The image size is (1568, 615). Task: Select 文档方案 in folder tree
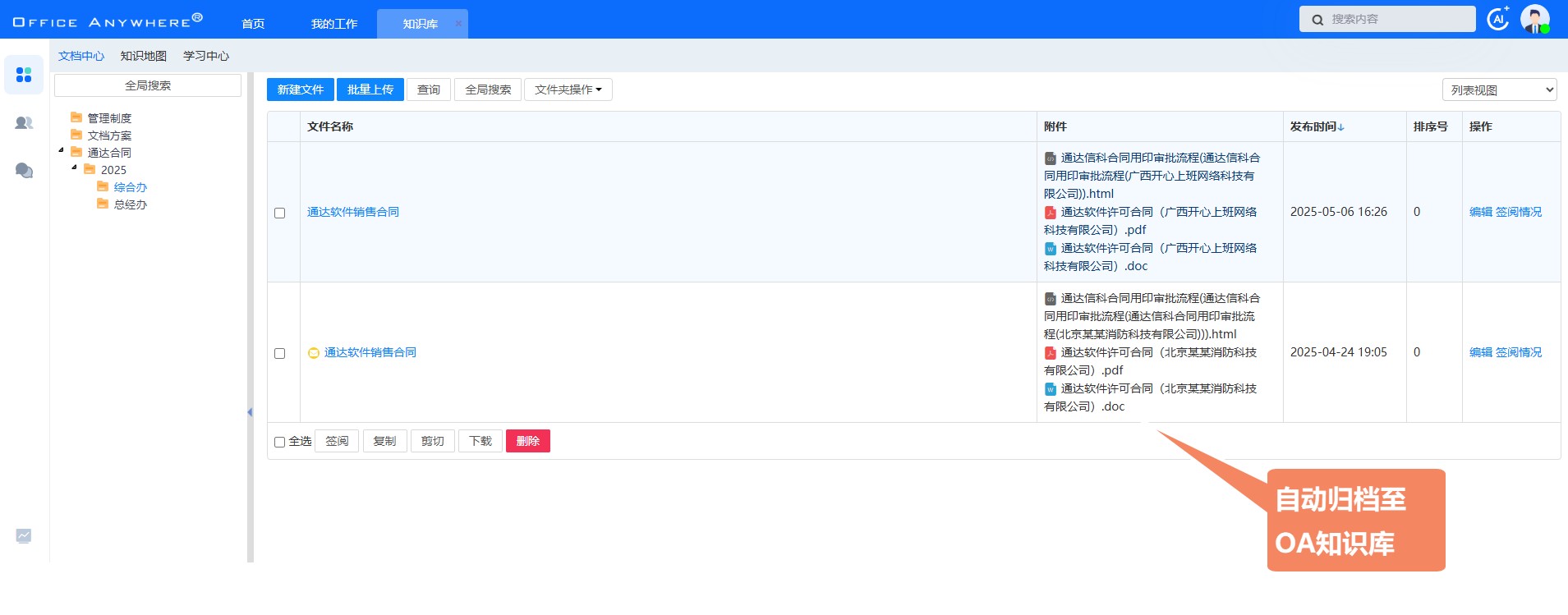coord(109,135)
